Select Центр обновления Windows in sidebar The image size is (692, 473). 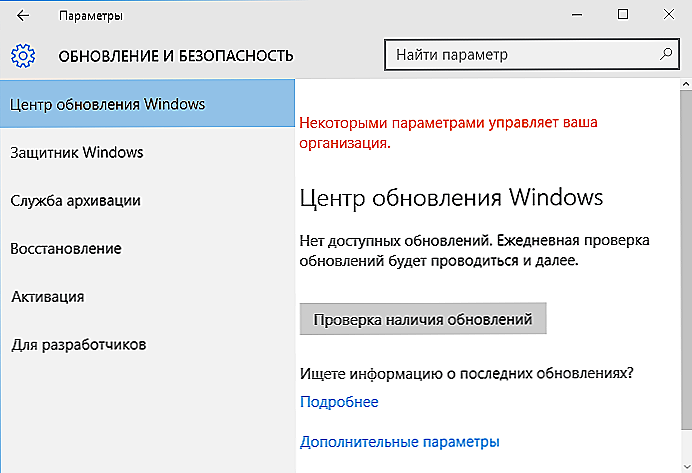click(x=147, y=104)
